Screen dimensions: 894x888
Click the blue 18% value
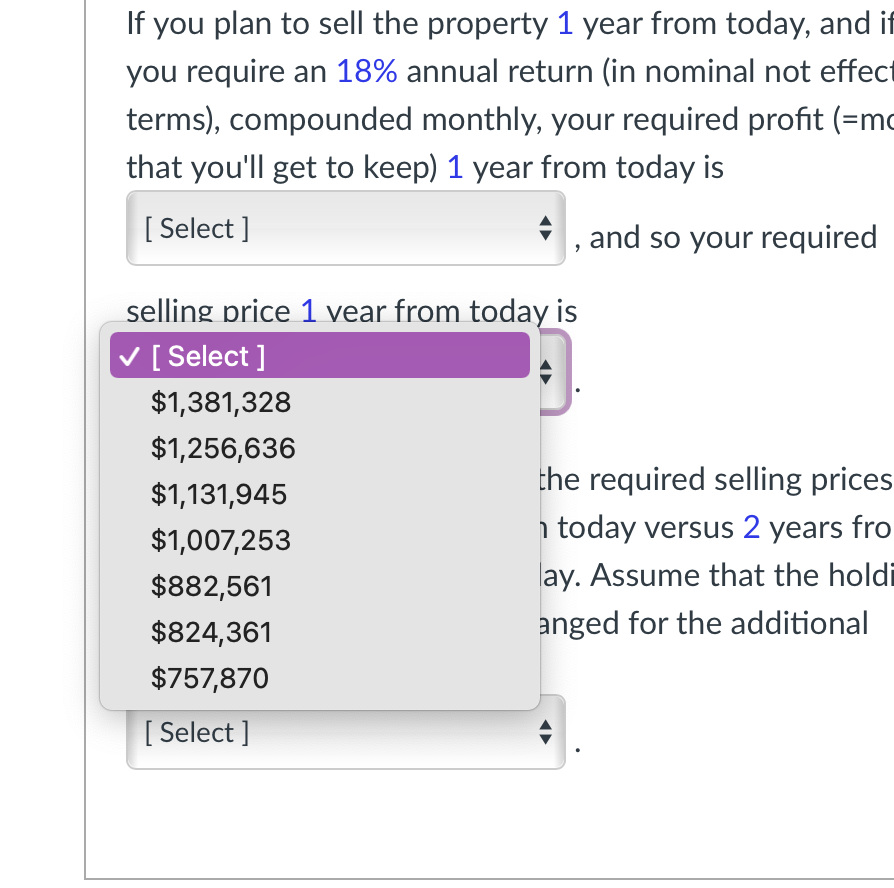[368, 71]
